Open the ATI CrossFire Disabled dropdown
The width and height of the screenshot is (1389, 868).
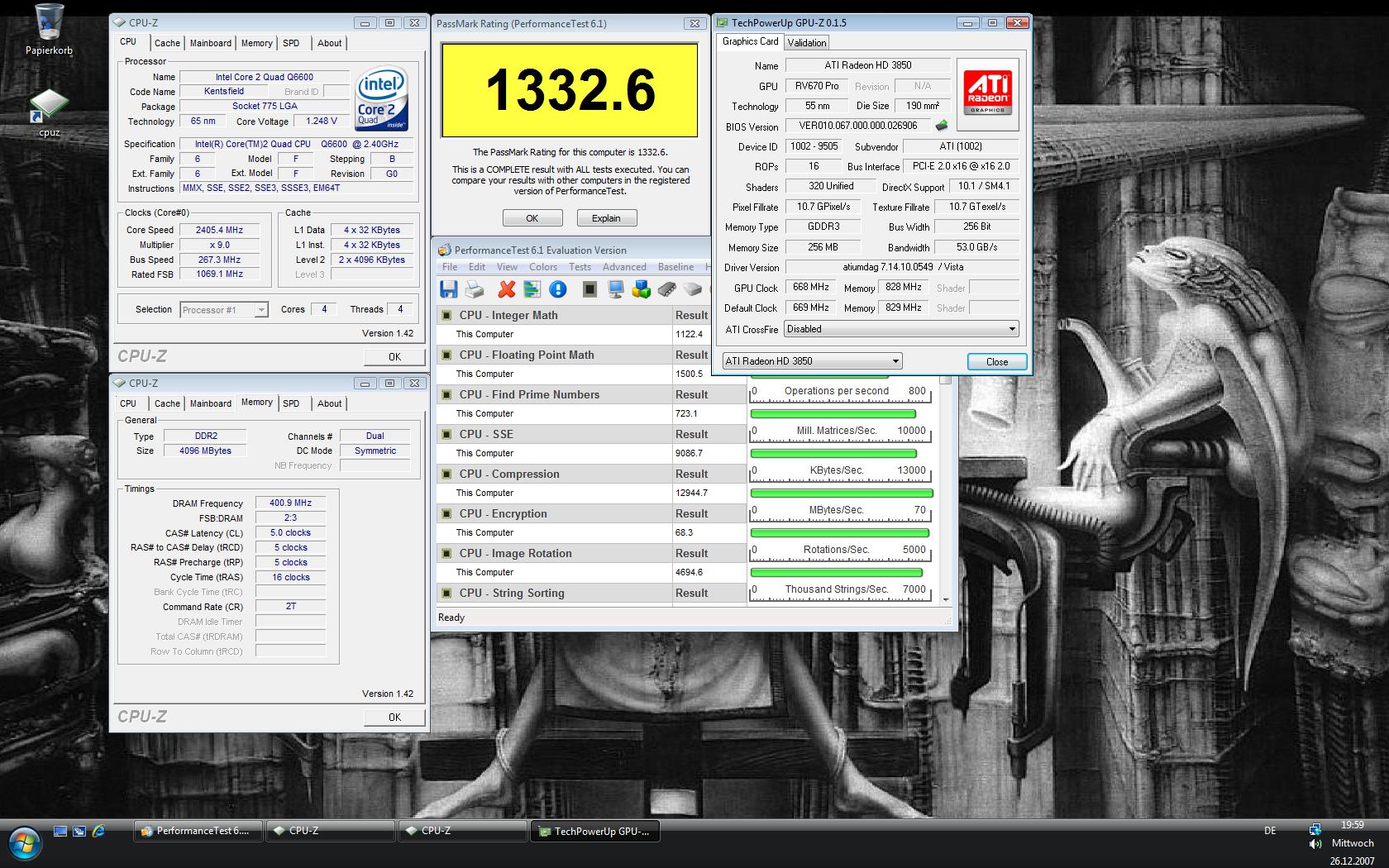(x=901, y=329)
